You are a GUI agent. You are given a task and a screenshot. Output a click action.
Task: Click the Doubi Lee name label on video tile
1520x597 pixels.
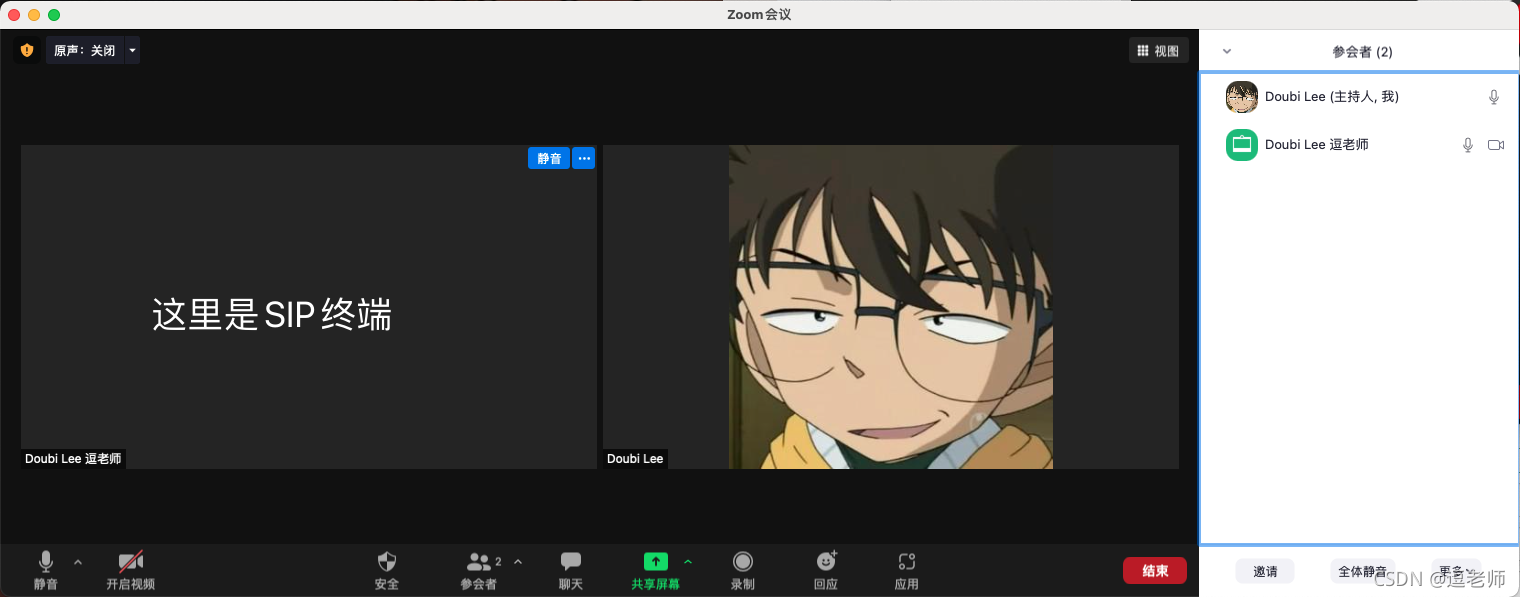coord(635,459)
